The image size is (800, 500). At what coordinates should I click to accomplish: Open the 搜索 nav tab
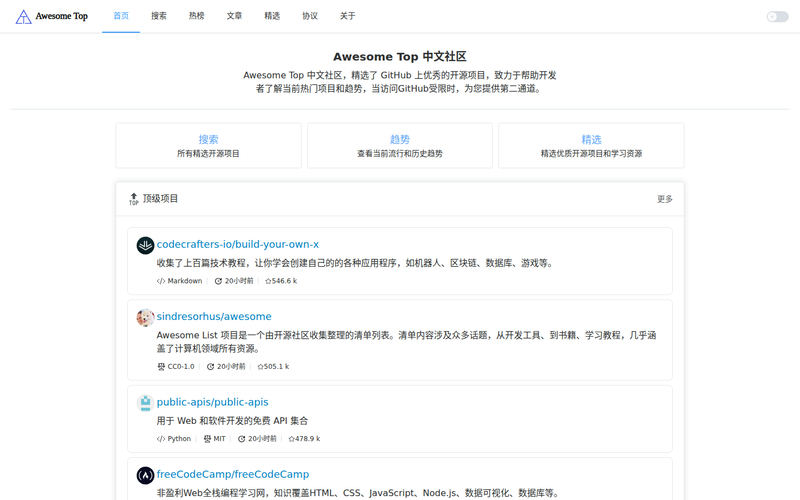[159, 16]
